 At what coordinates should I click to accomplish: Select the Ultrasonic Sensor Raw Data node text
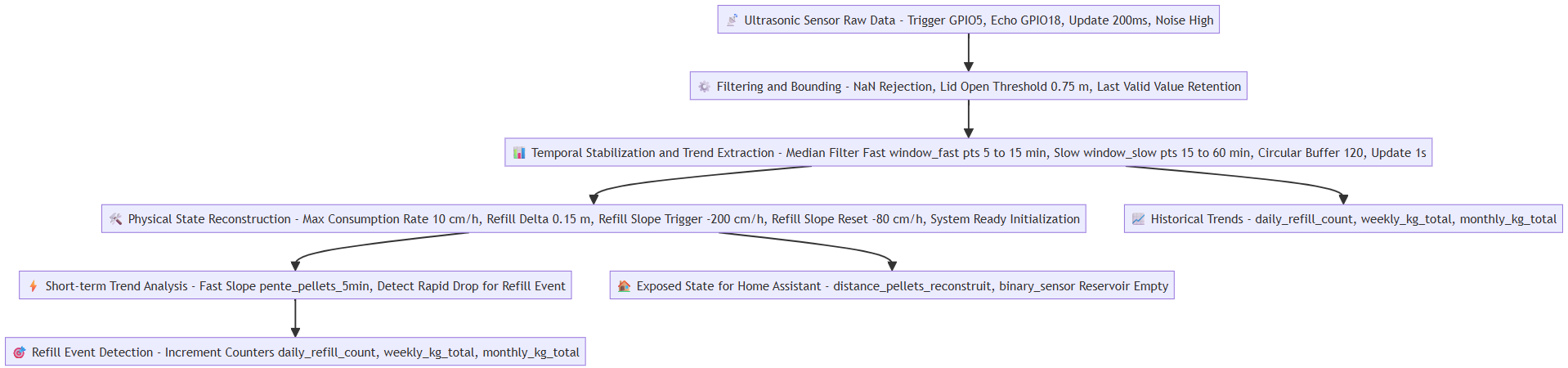pos(979,20)
